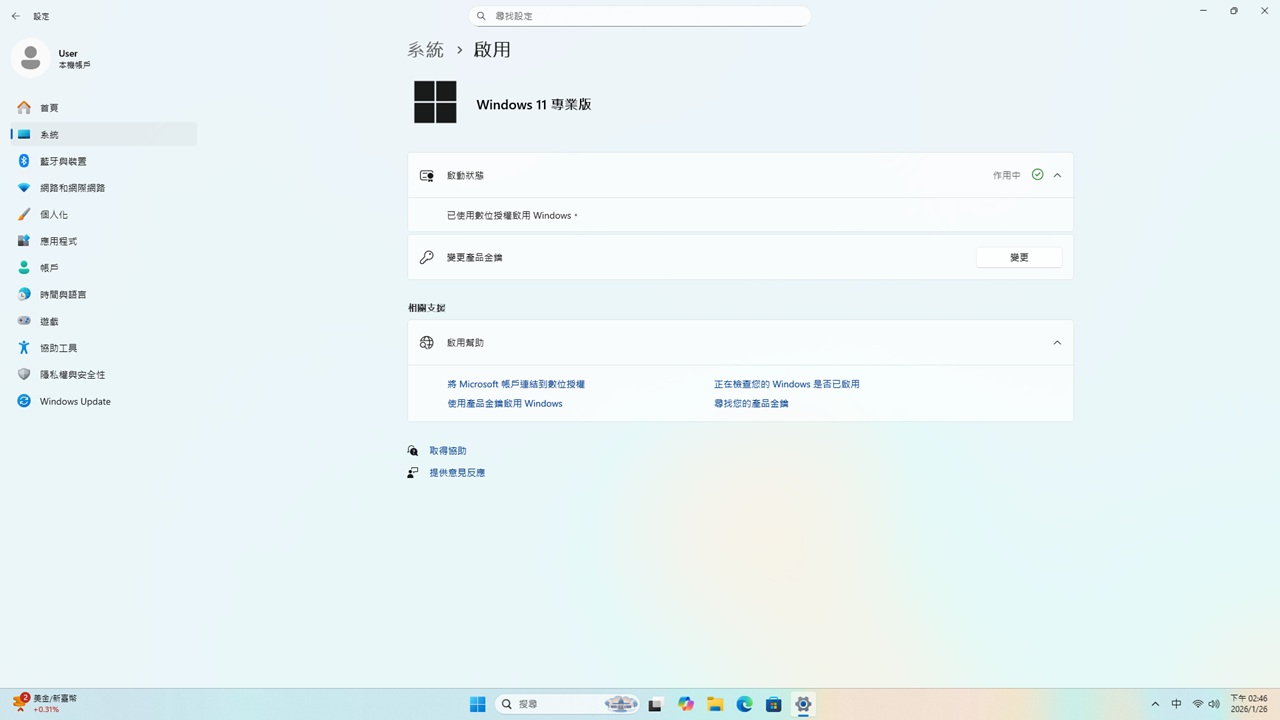The height and width of the screenshot is (720, 1280).
Task: Select 系統 in the settings sidebar
Action: (x=104, y=135)
